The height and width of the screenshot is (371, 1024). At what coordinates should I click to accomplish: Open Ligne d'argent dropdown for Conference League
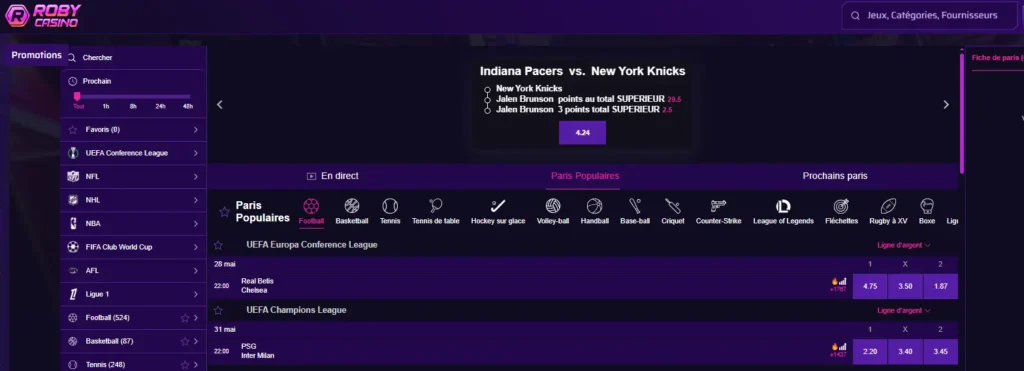904,245
